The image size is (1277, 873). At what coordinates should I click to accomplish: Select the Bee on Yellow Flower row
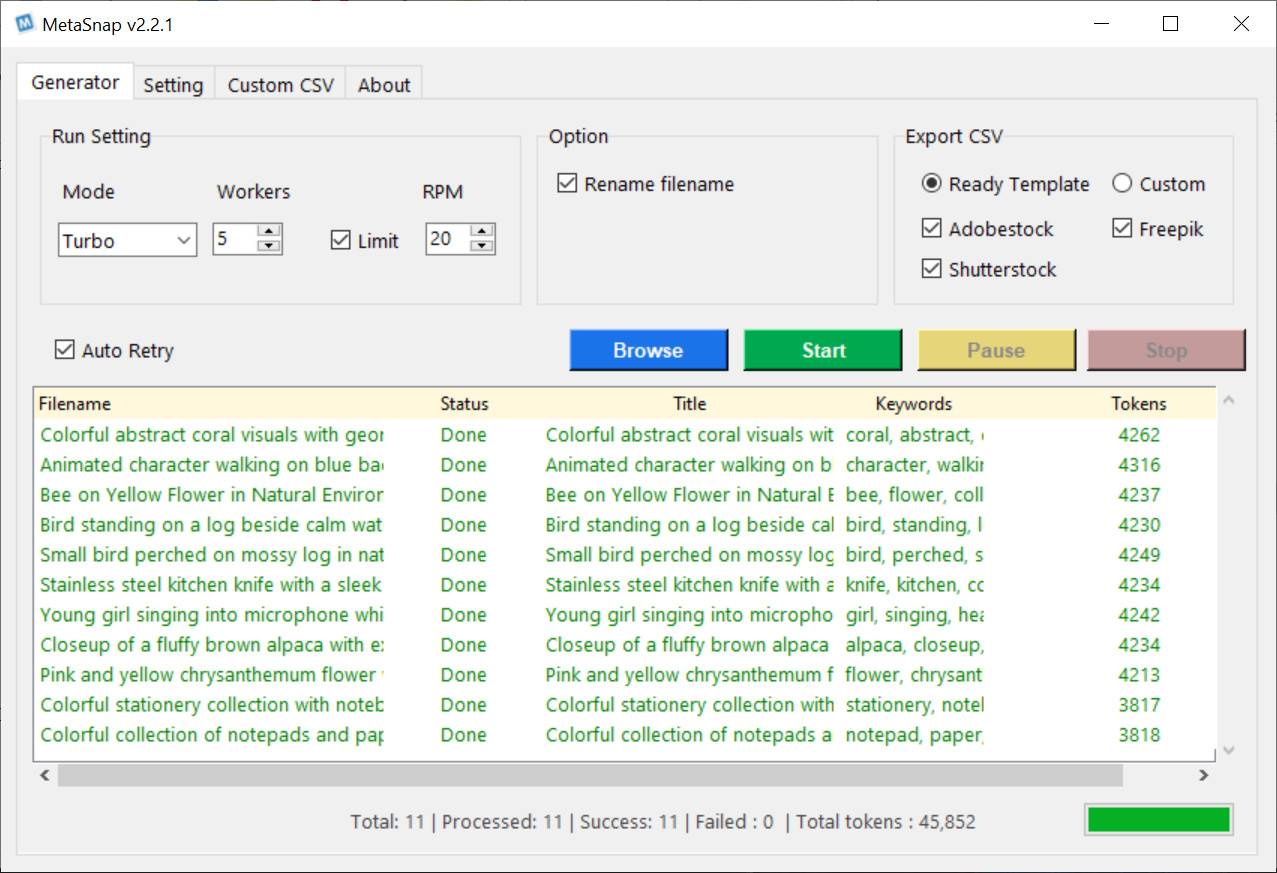pos(210,495)
